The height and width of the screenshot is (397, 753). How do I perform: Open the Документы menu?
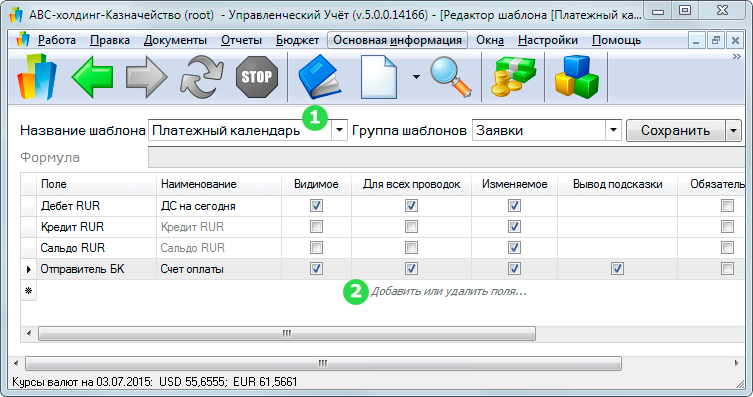click(175, 40)
